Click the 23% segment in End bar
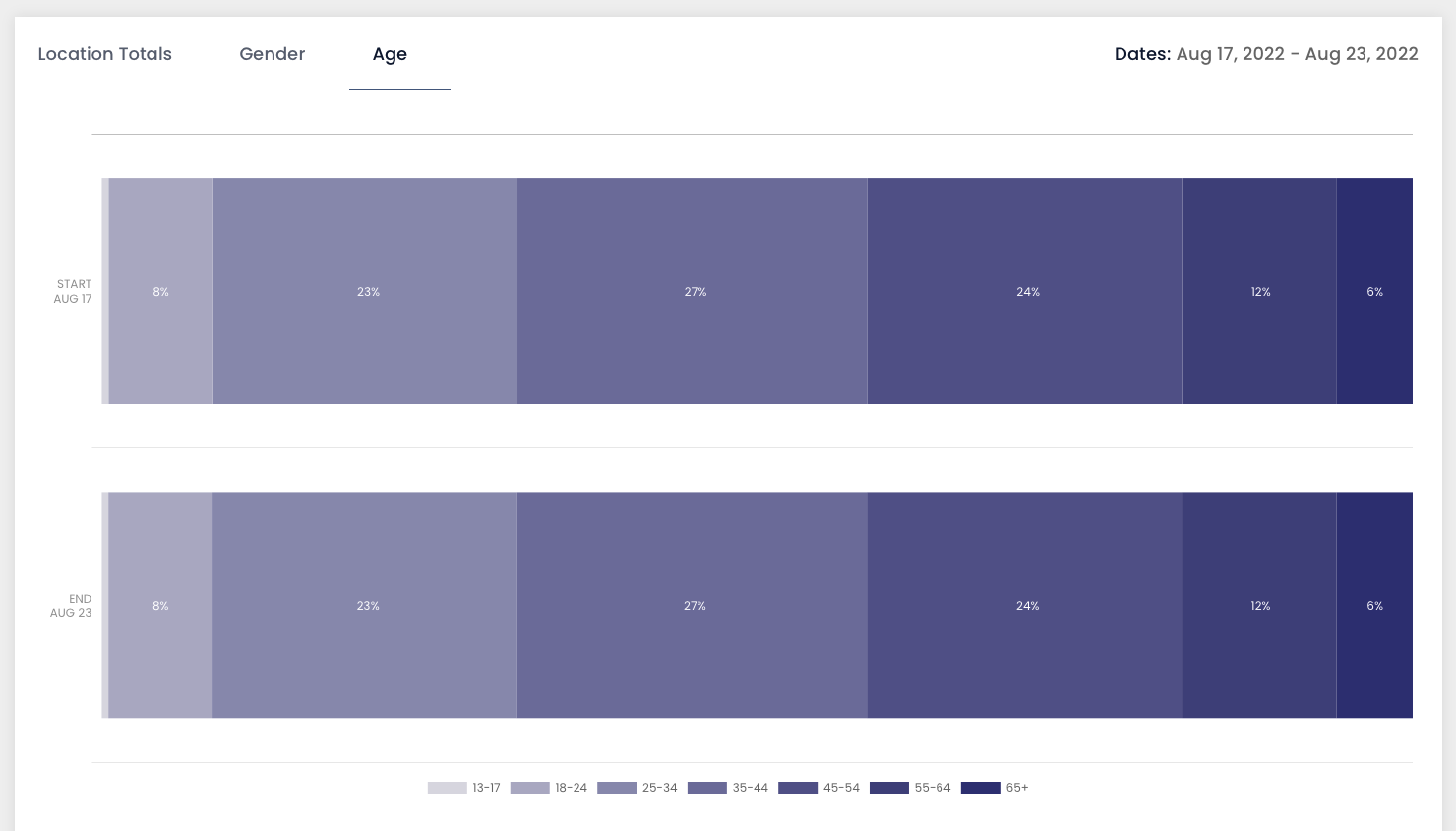This screenshot has width=1456, height=831. point(365,605)
